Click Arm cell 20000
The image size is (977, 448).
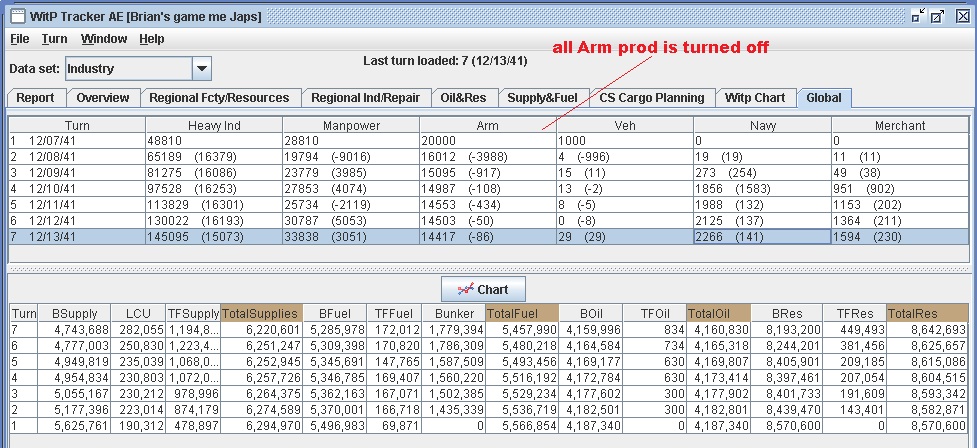(488, 141)
